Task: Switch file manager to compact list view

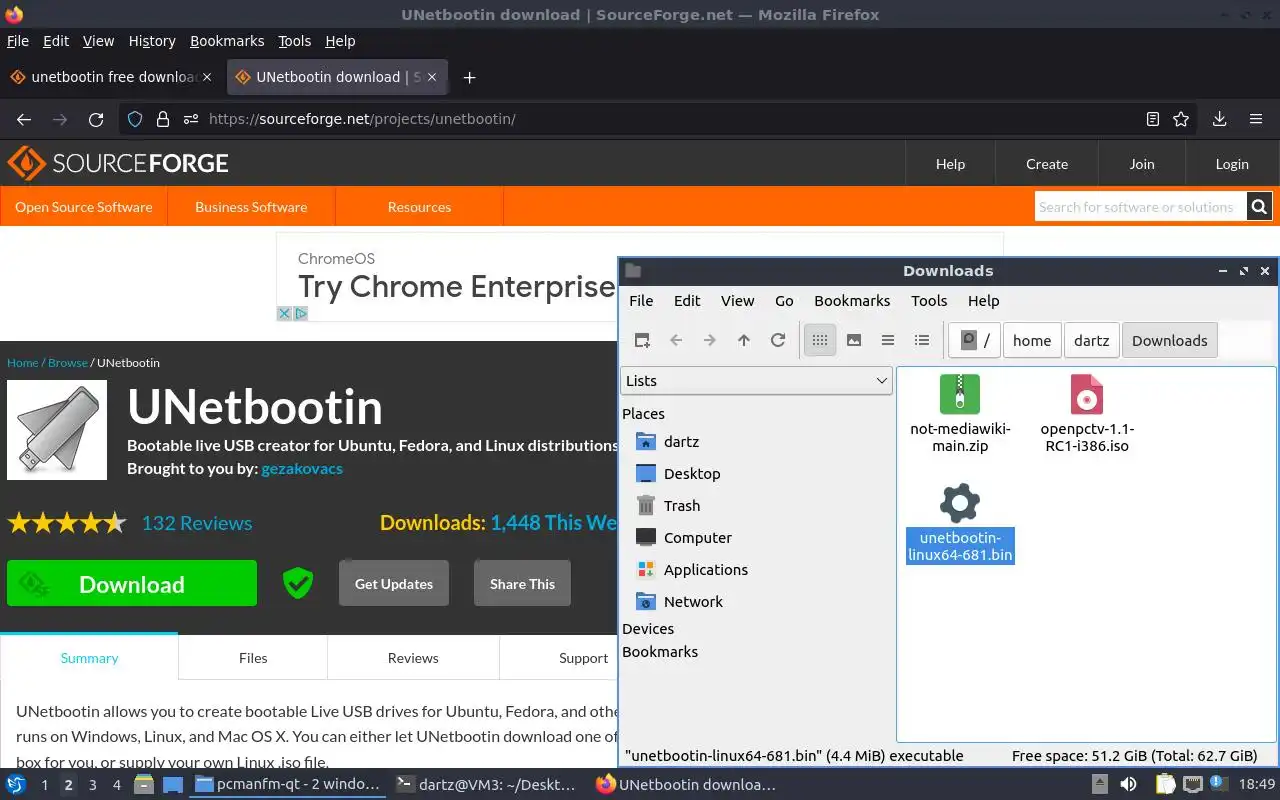Action: pyautogui.click(x=888, y=340)
